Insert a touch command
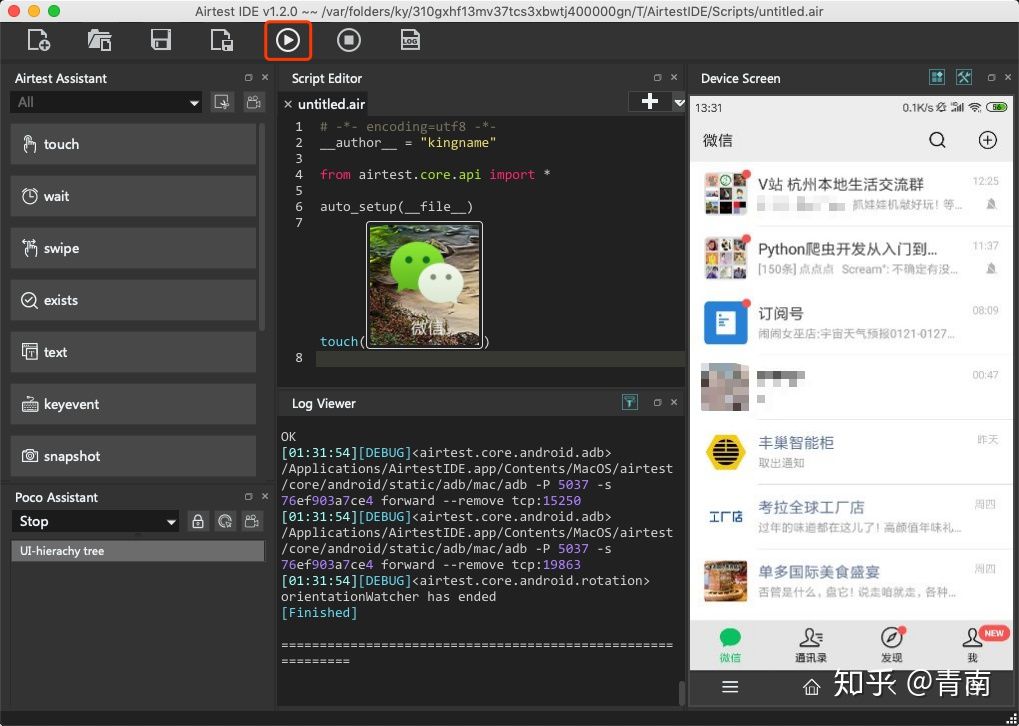Image resolution: width=1019 pixels, height=726 pixels. 133,144
